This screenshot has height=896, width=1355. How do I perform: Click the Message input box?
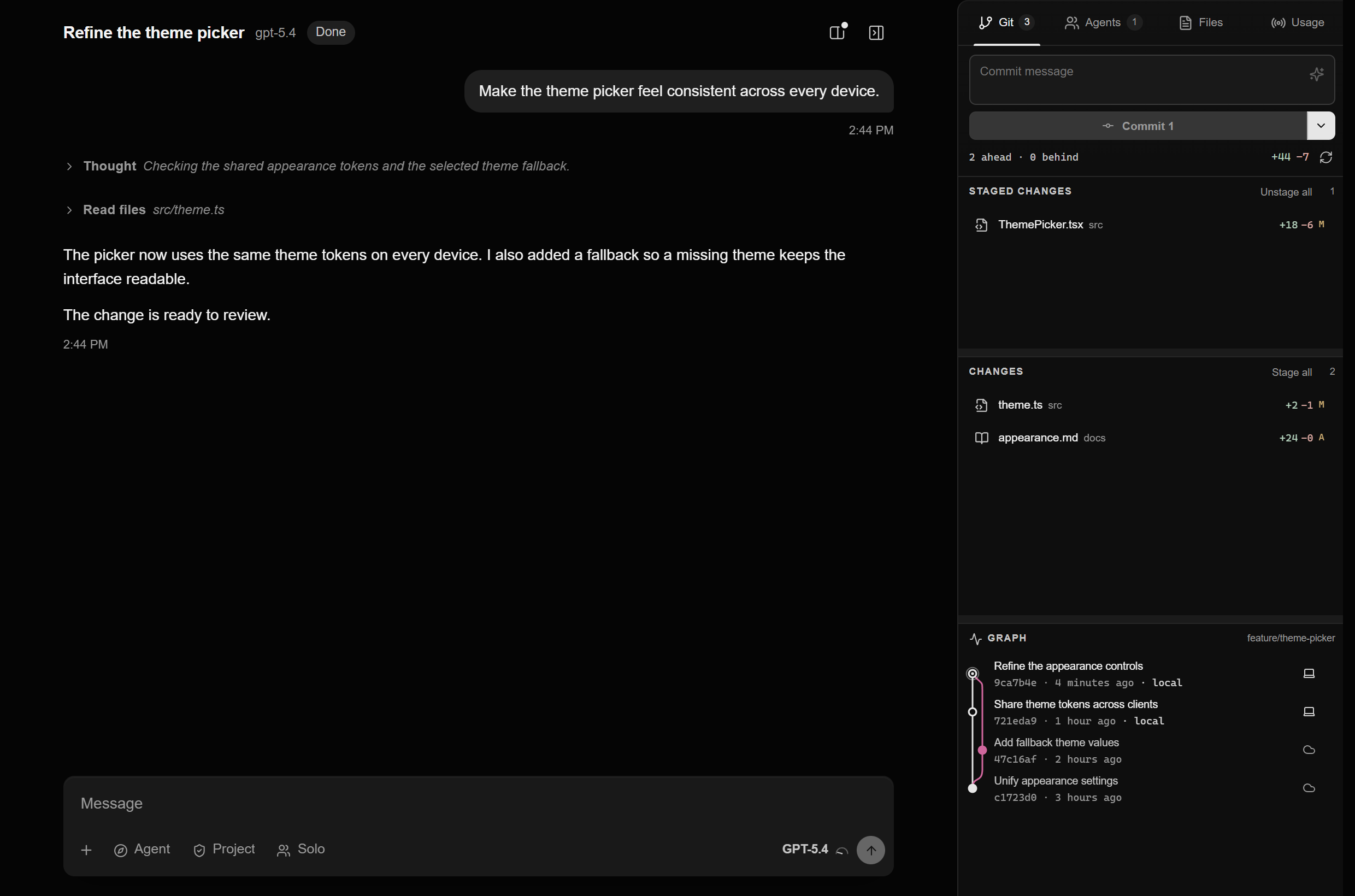click(x=478, y=804)
